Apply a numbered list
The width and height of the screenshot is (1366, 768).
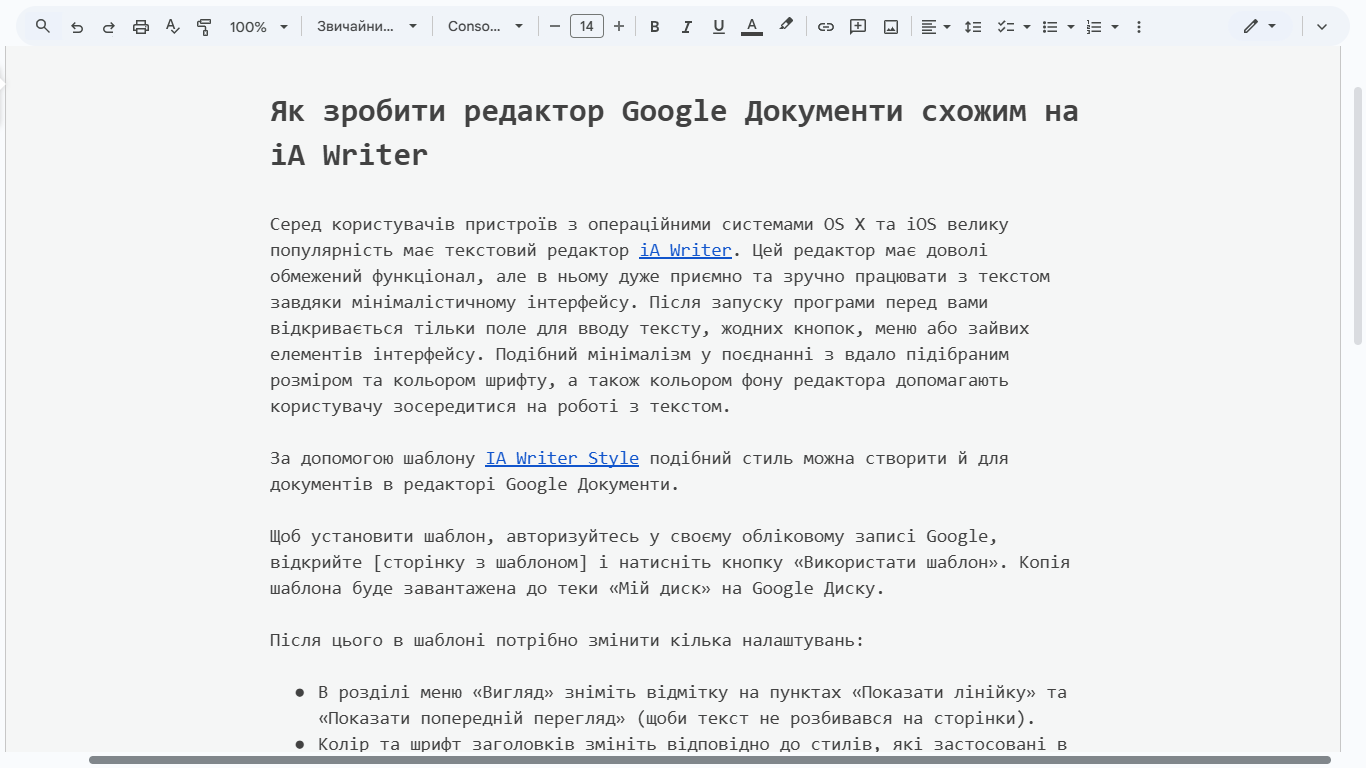(1094, 27)
